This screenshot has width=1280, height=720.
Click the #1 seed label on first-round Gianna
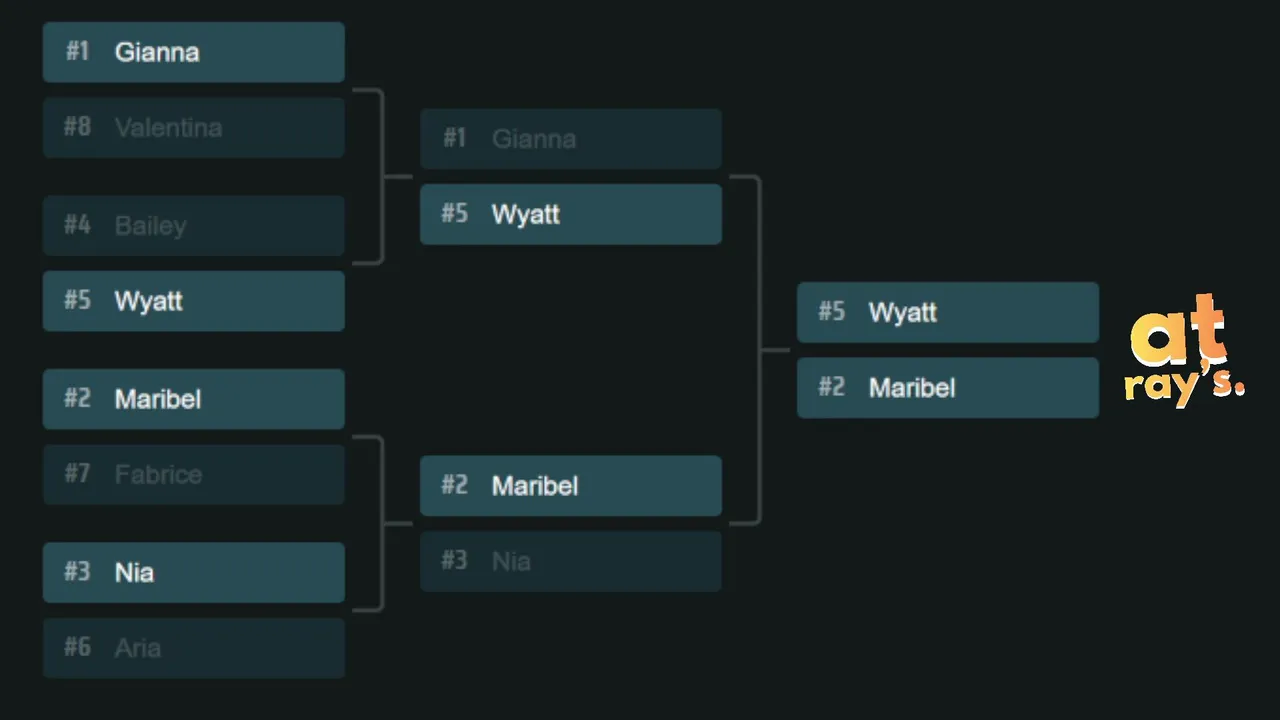(77, 51)
